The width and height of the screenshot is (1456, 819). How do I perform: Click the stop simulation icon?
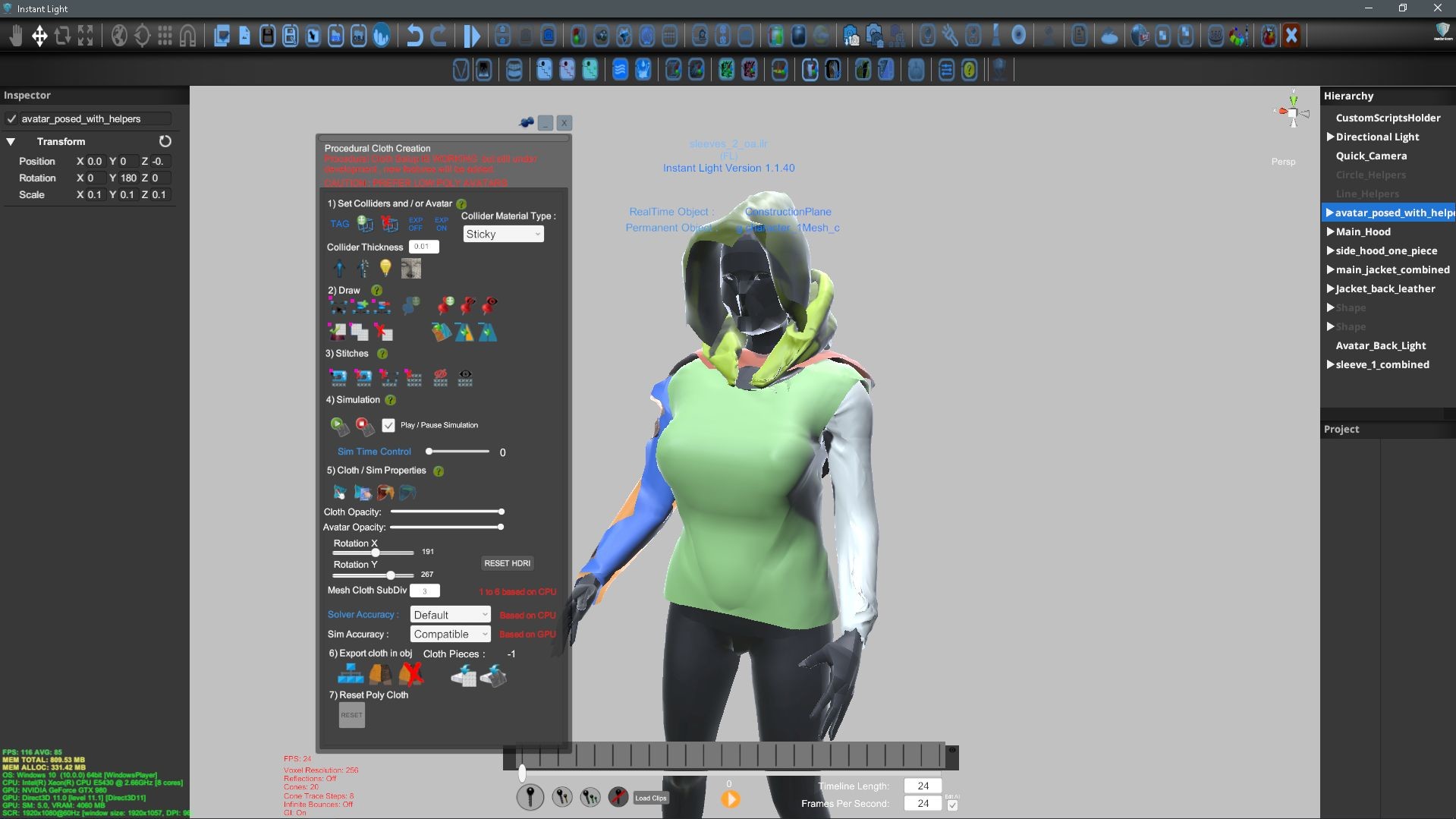[363, 426]
